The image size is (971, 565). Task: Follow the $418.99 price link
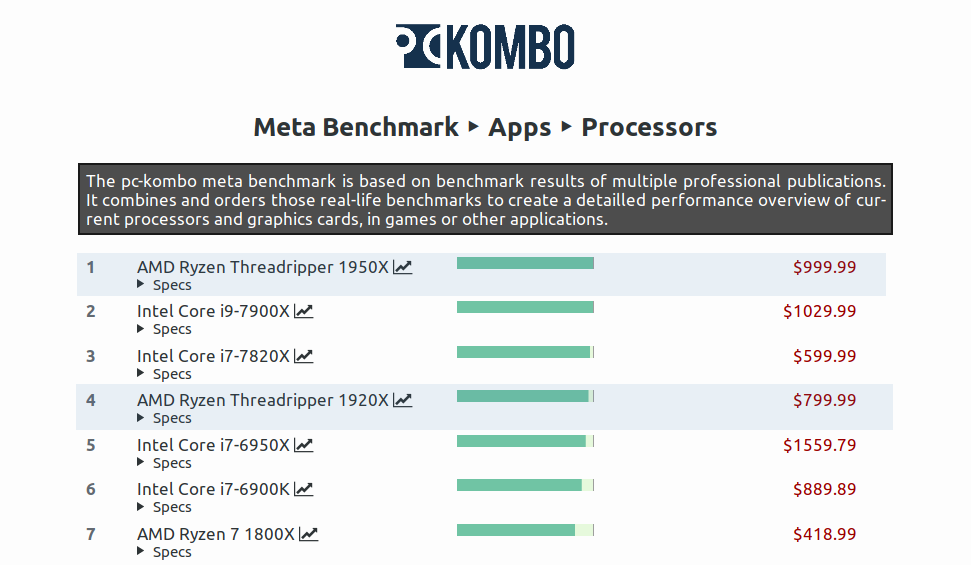click(825, 534)
